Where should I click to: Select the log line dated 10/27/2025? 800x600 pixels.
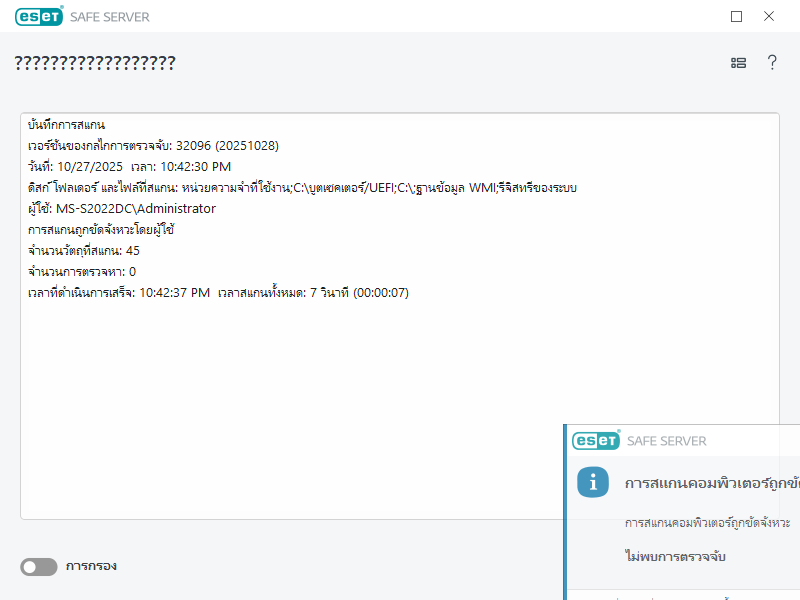[129, 167]
